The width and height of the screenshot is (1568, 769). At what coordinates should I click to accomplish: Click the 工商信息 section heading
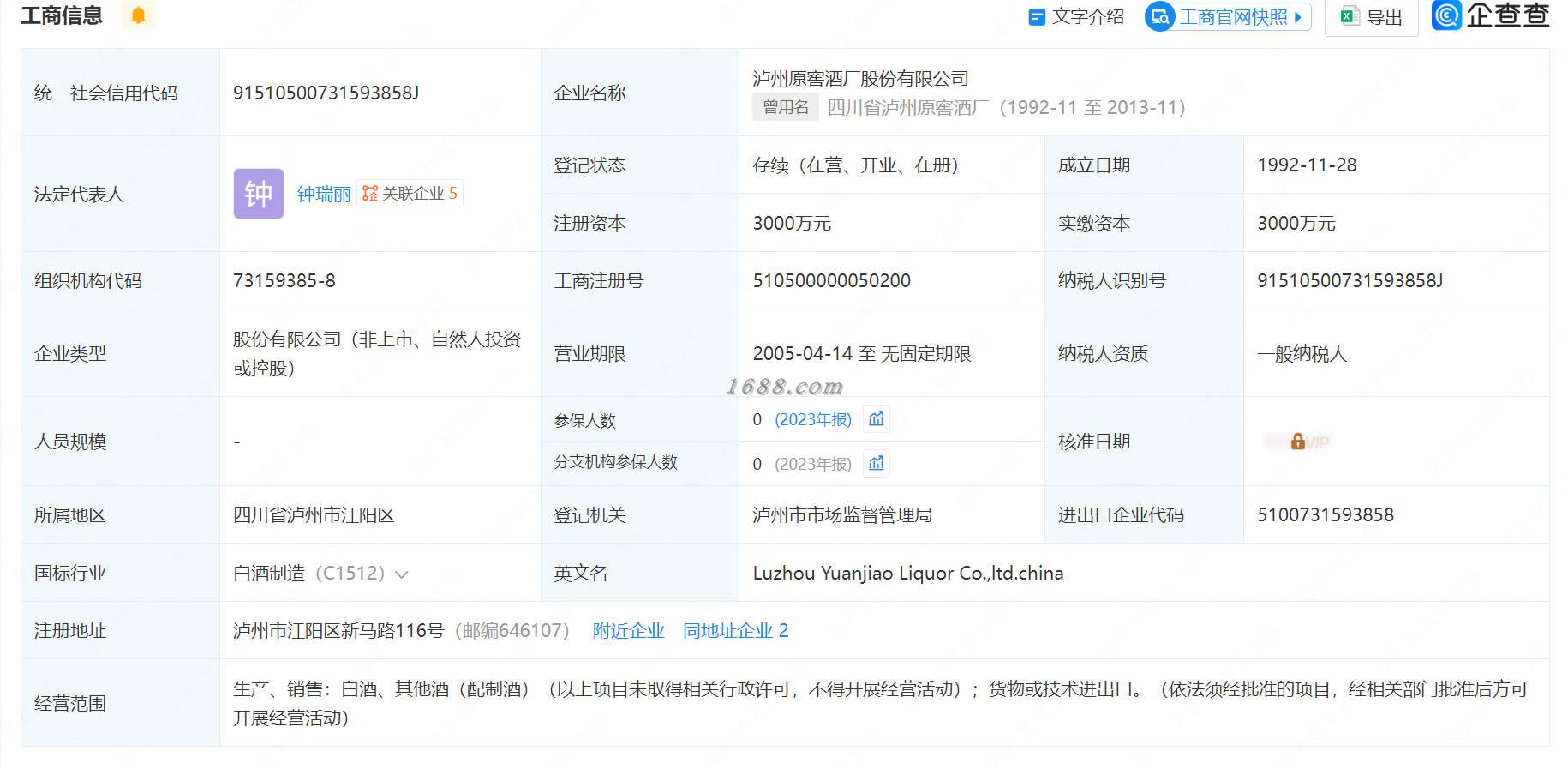pyautogui.click(x=62, y=15)
